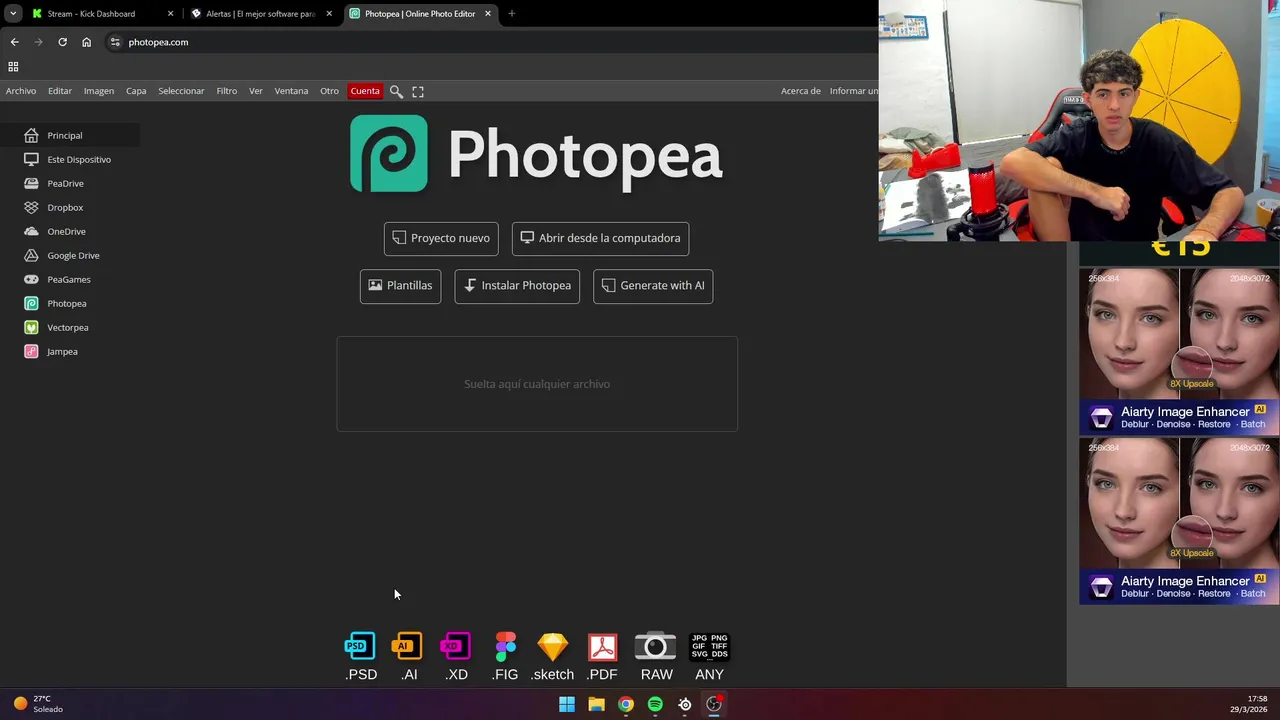The height and width of the screenshot is (720, 1280).
Task: Click the file drop area
Action: click(537, 384)
